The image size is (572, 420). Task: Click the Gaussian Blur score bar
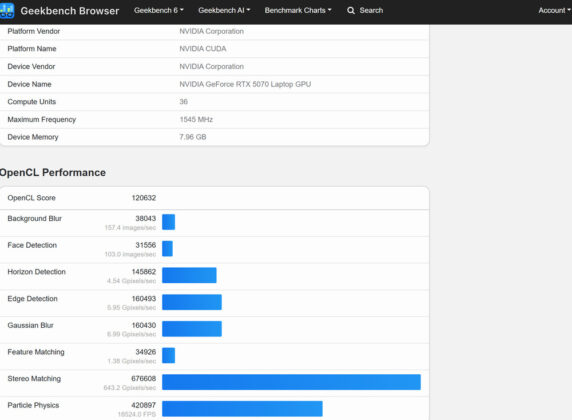tap(192, 329)
